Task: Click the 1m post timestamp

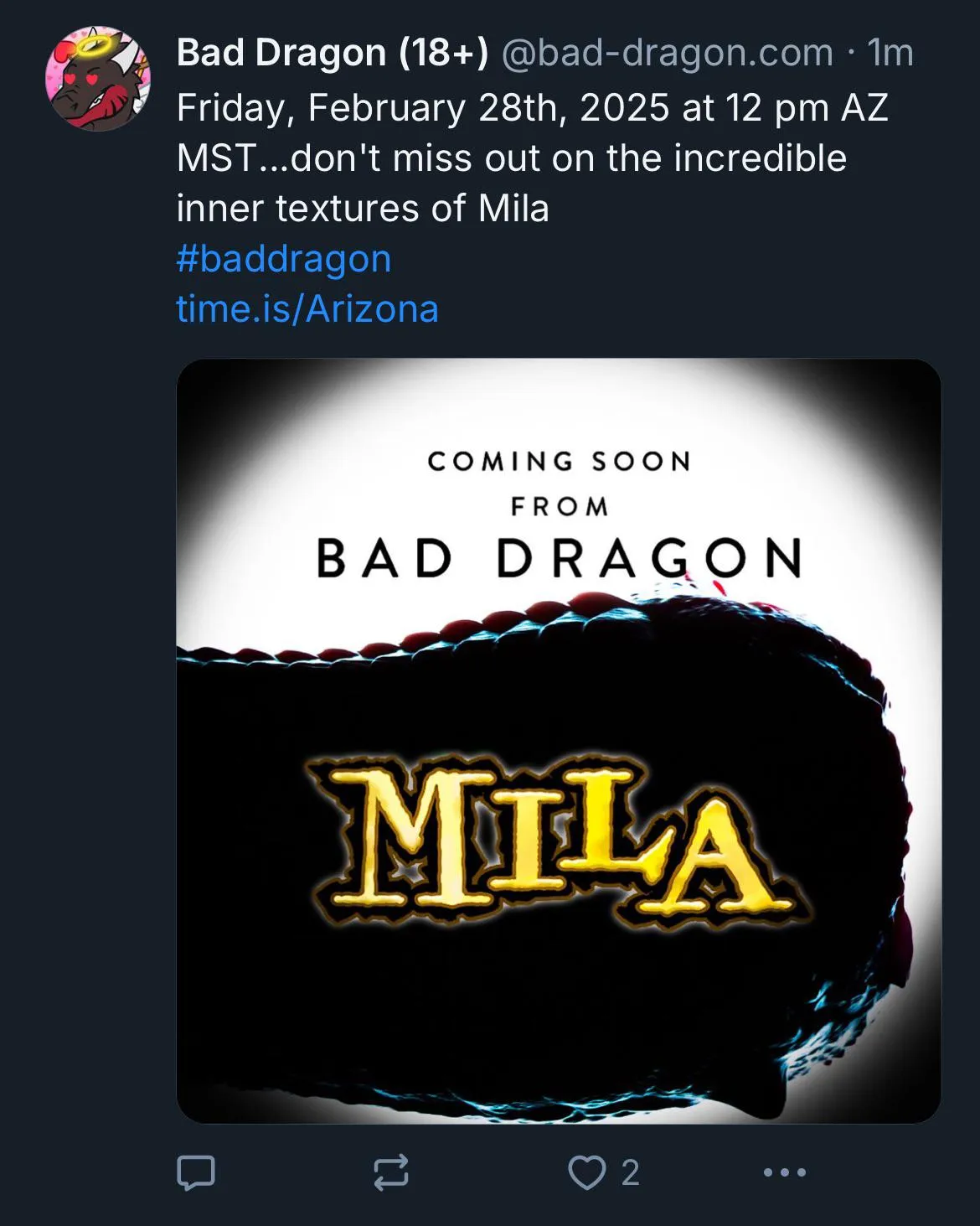Action: tap(890, 53)
